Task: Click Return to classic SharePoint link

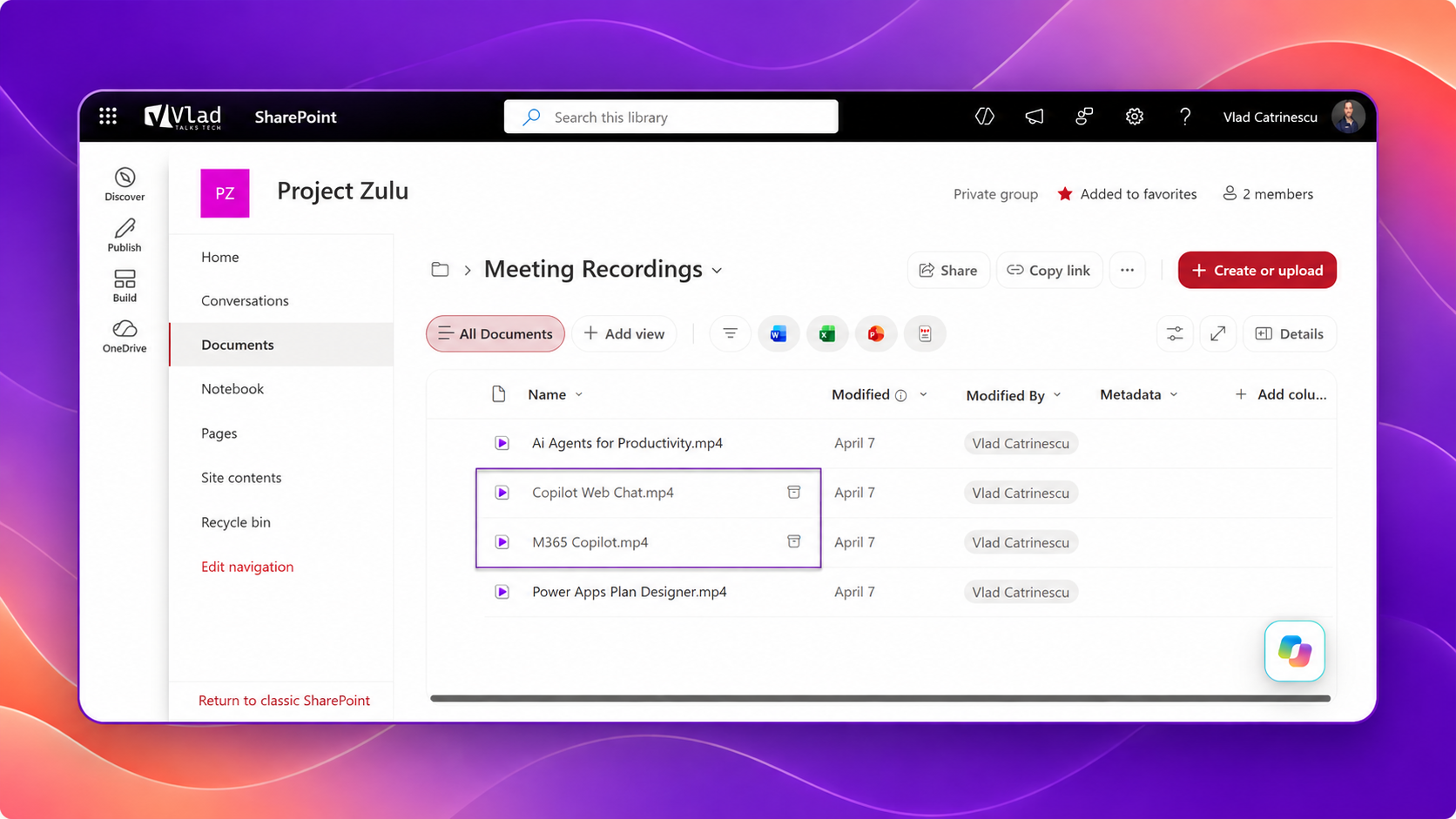Action: (x=284, y=701)
